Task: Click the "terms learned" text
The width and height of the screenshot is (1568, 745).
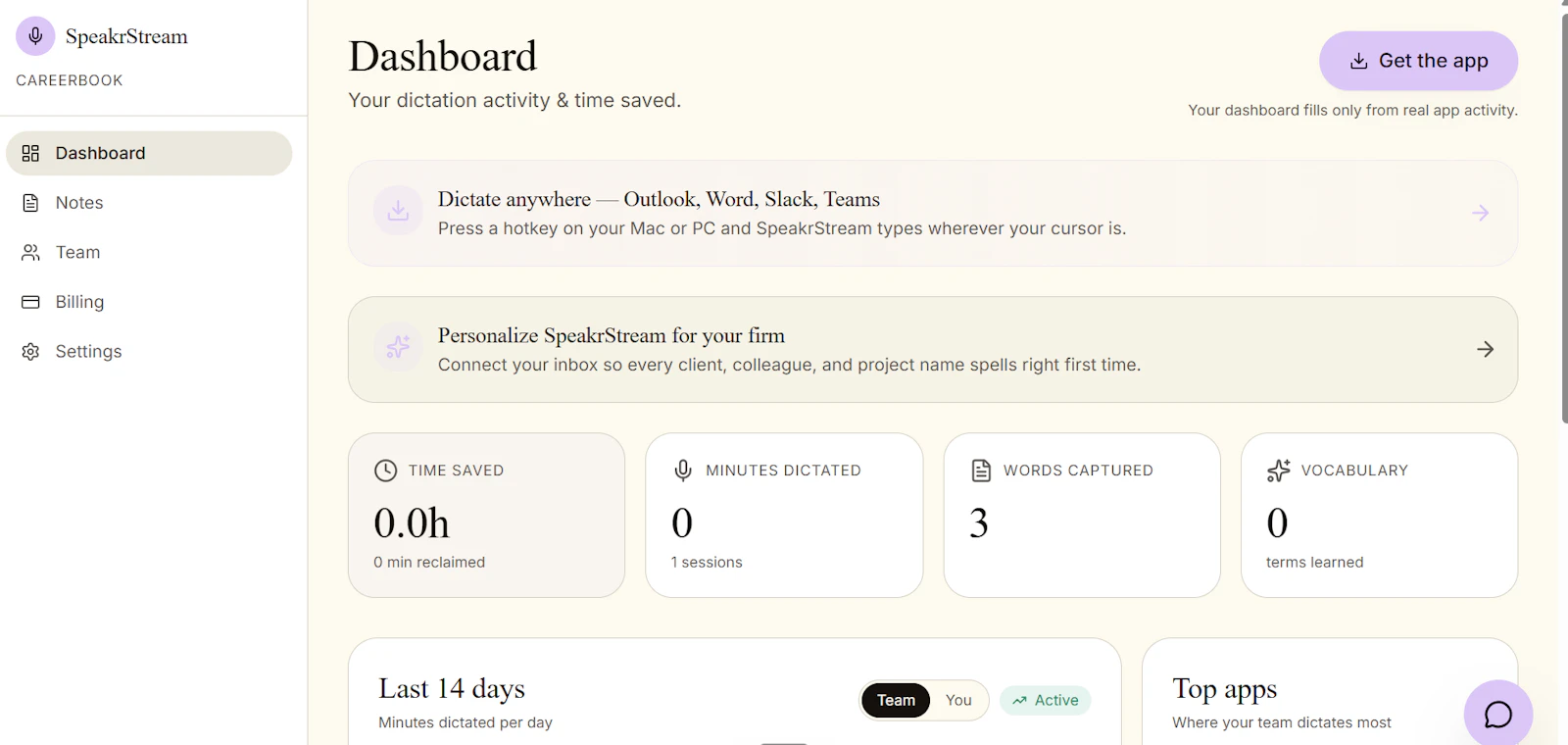Action: coord(1314,562)
